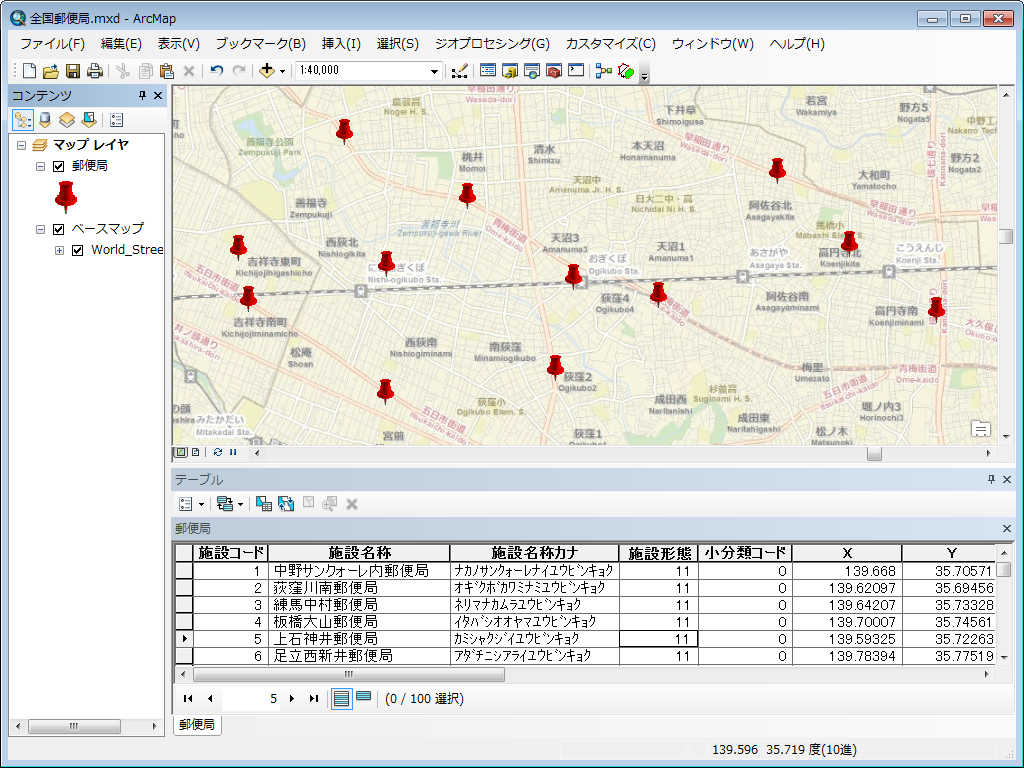1024x768 pixels.
Task: Switch to Layout View
Action: tap(195, 452)
